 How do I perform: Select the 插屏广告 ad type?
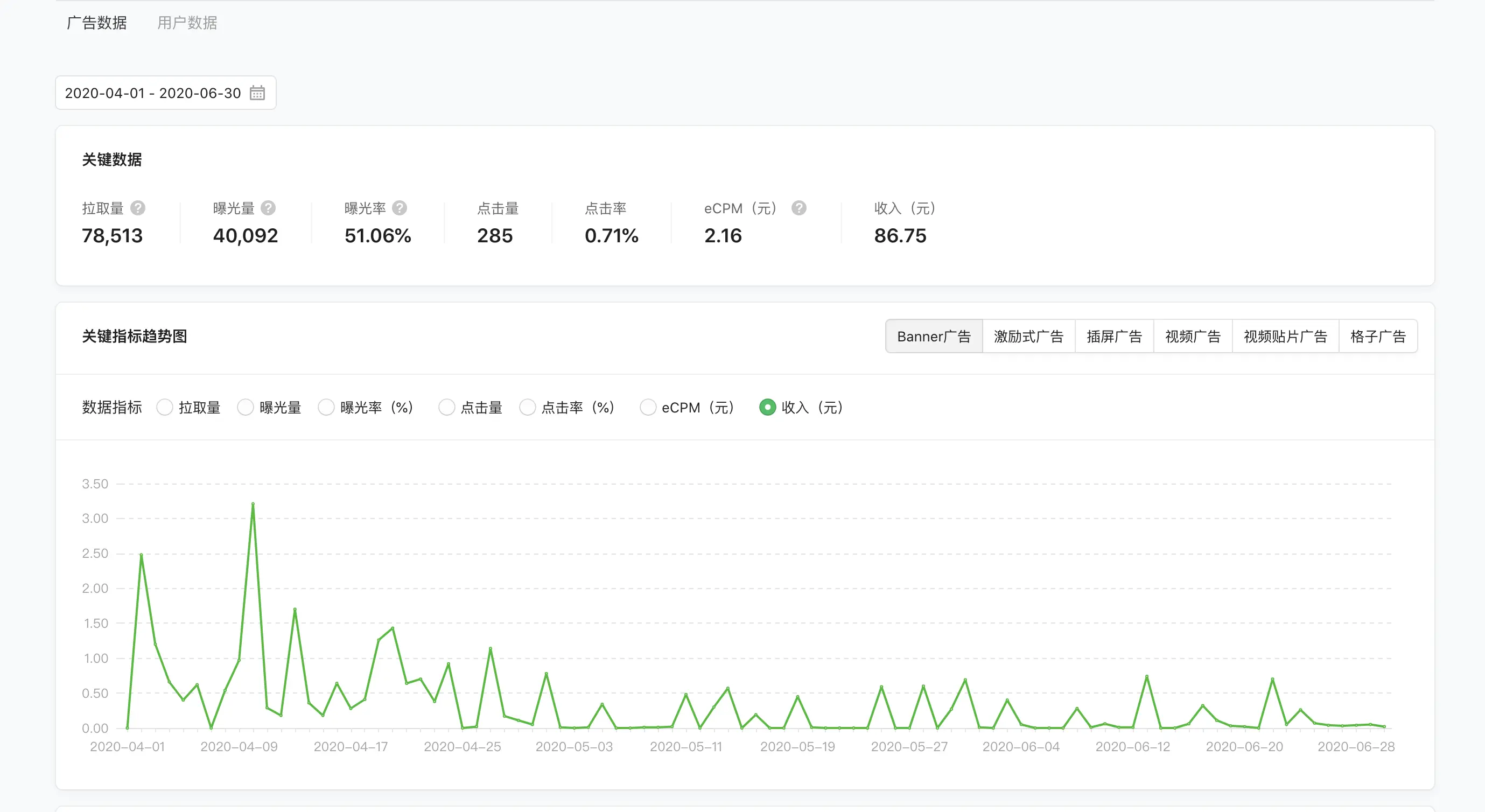pyautogui.click(x=1113, y=336)
